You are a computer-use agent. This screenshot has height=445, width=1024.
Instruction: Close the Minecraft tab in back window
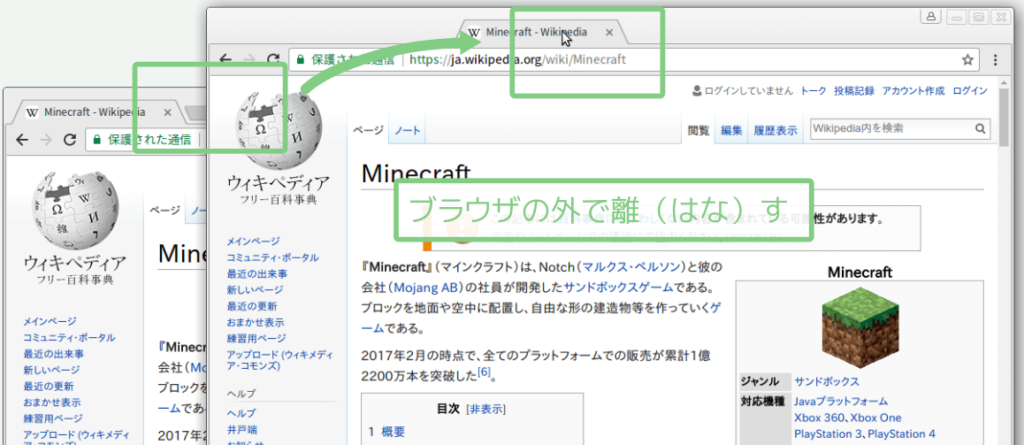(x=167, y=112)
